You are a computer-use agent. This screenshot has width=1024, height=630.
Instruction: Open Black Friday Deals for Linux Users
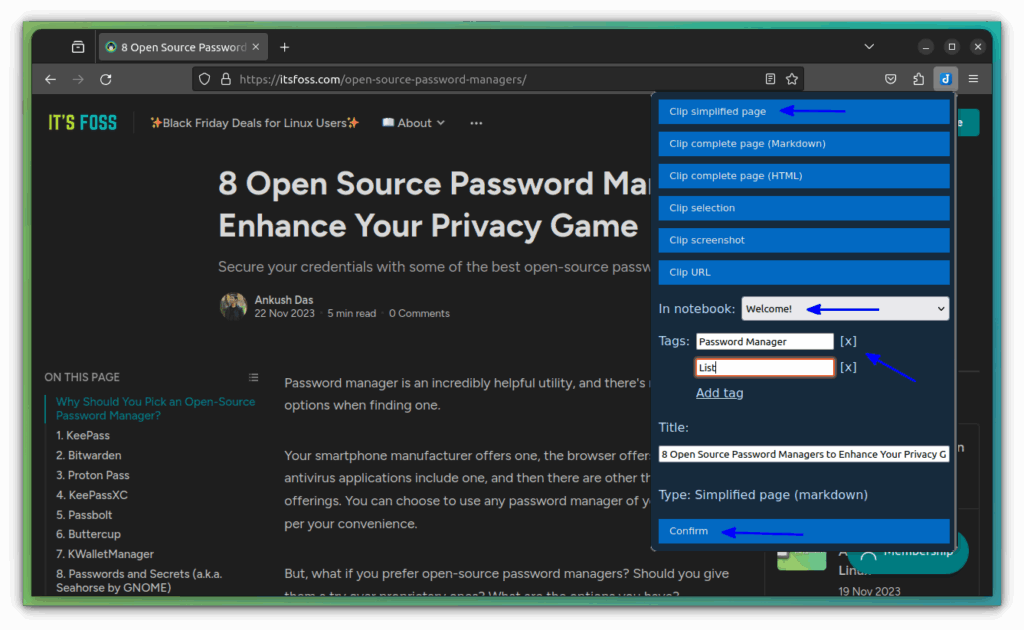pos(255,123)
